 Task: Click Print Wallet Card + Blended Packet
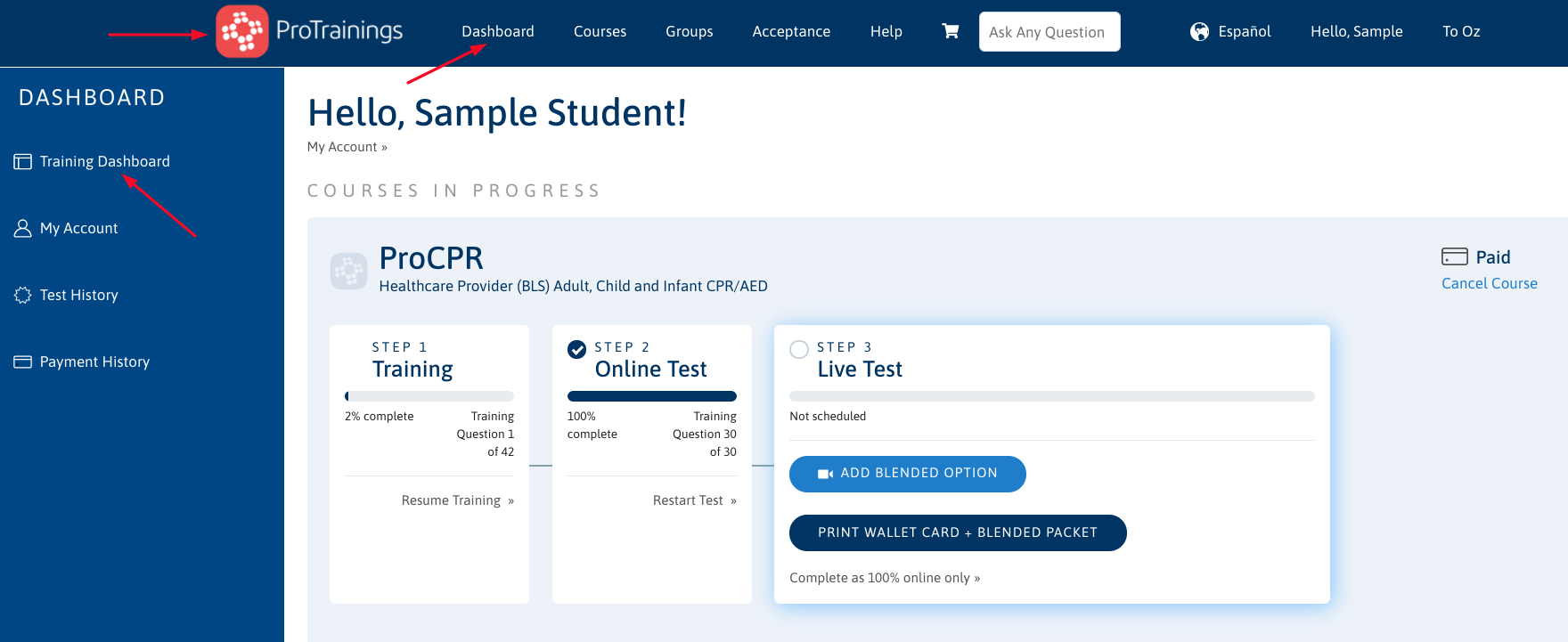coord(958,532)
